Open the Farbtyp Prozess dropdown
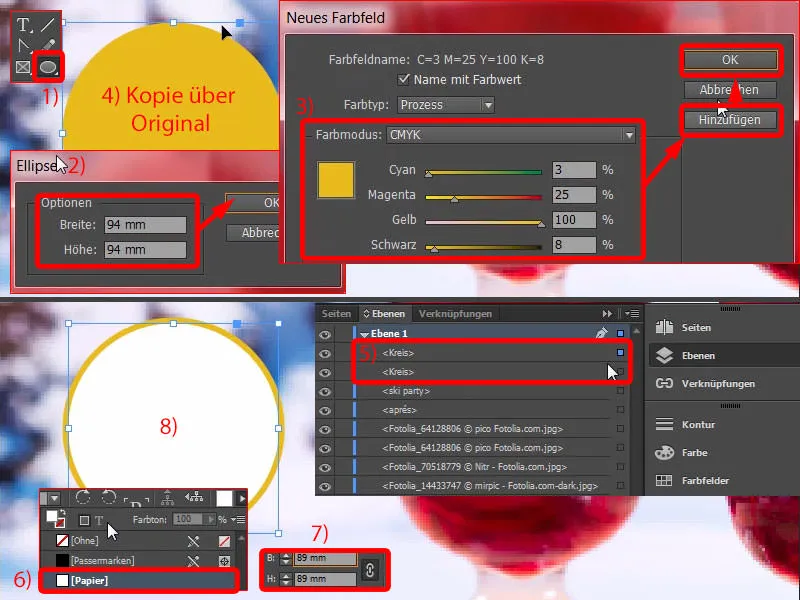Viewport: 800px width, 600px height. coord(446,105)
